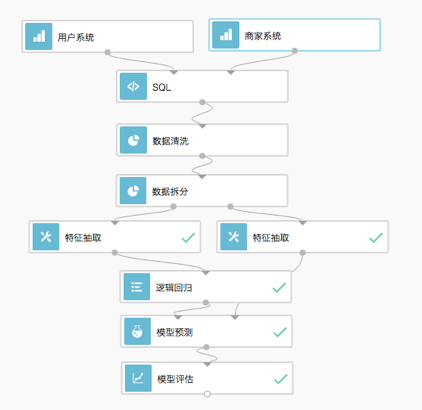Click the green checkmark on 模型评估 node
The height and width of the screenshot is (410, 422).
tap(280, 379)
